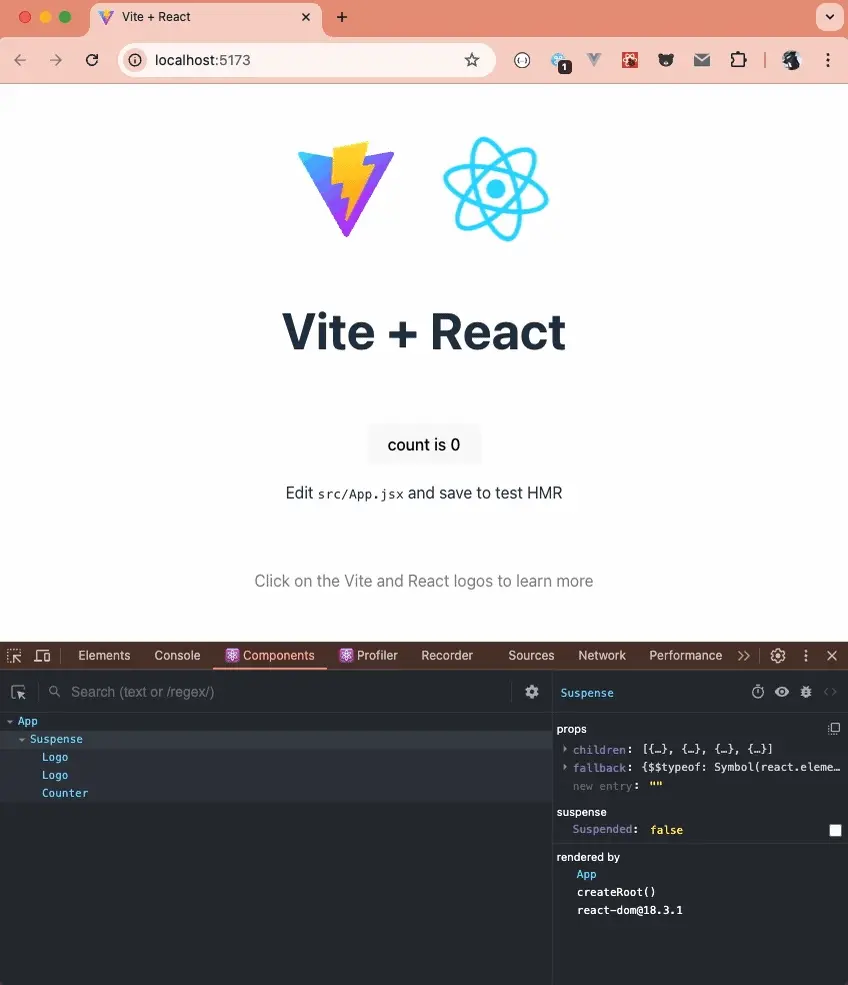Open a new browser tab
The width and height of the screenshot is (848, 985).
point(342,17)
